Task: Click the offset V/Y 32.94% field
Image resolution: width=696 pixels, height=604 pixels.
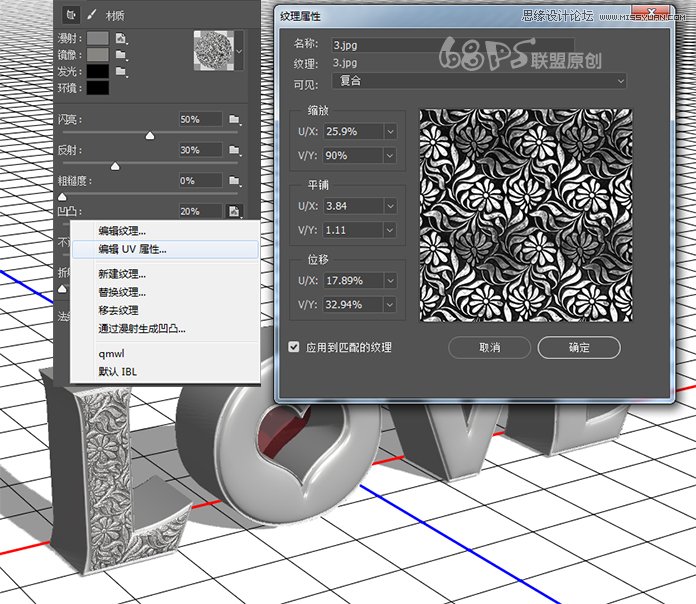Action: 353,304
